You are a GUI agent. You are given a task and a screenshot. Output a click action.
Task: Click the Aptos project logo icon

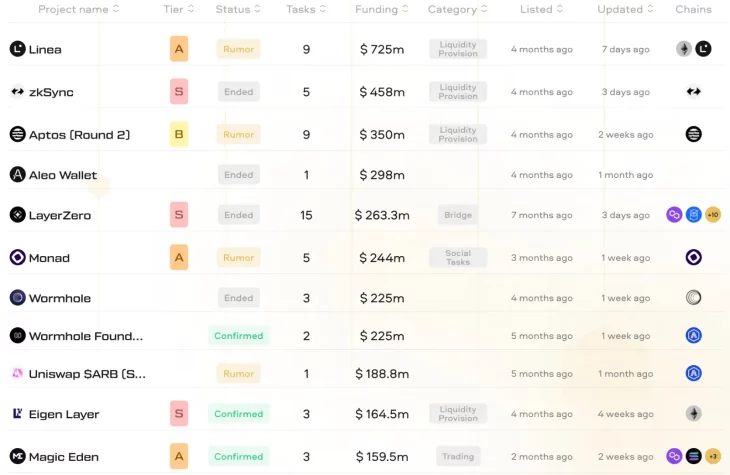click(x=17, y=134)
